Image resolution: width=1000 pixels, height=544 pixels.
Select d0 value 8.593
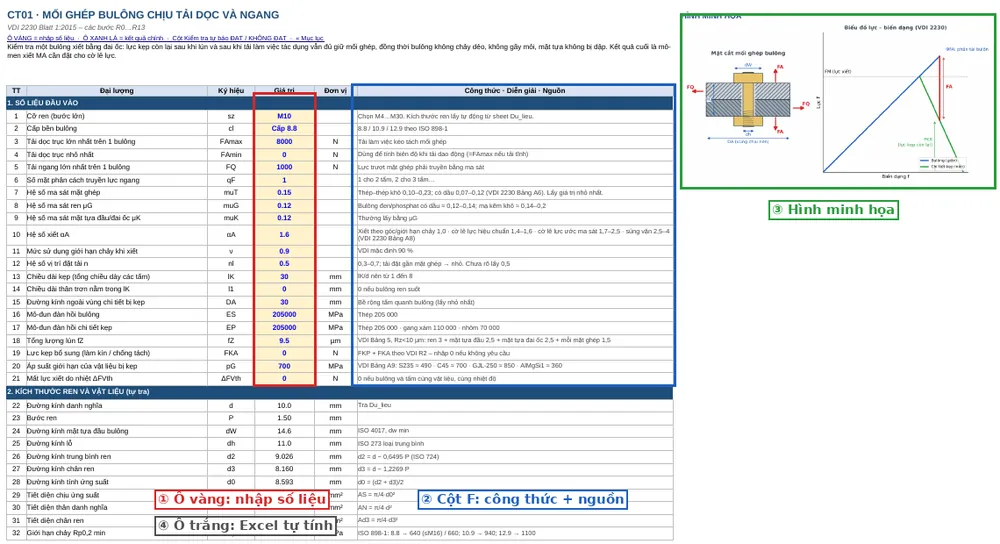(284, 482)
